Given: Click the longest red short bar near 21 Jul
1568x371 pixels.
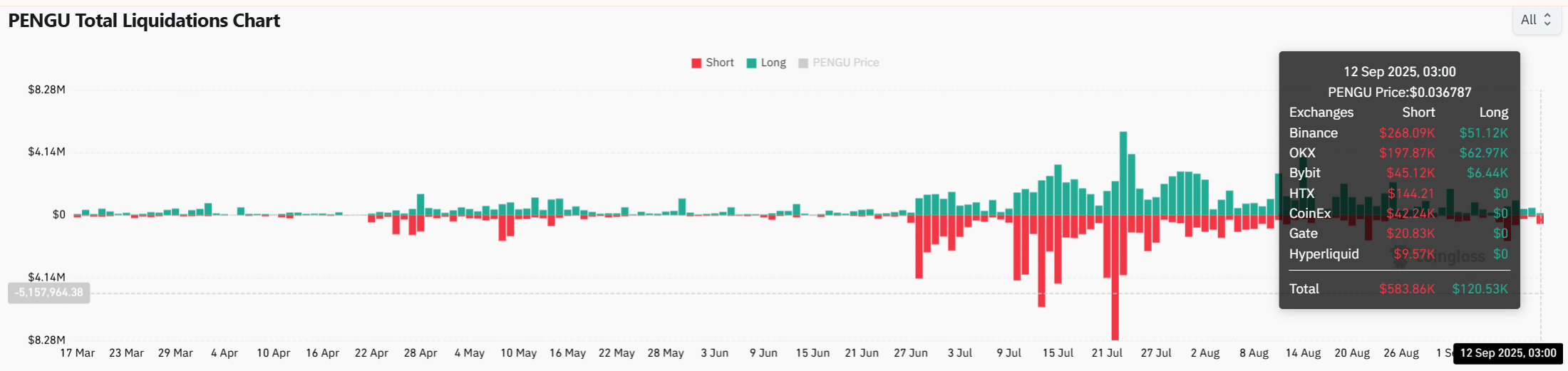Looking at the screenshot, I should 1115,278.
